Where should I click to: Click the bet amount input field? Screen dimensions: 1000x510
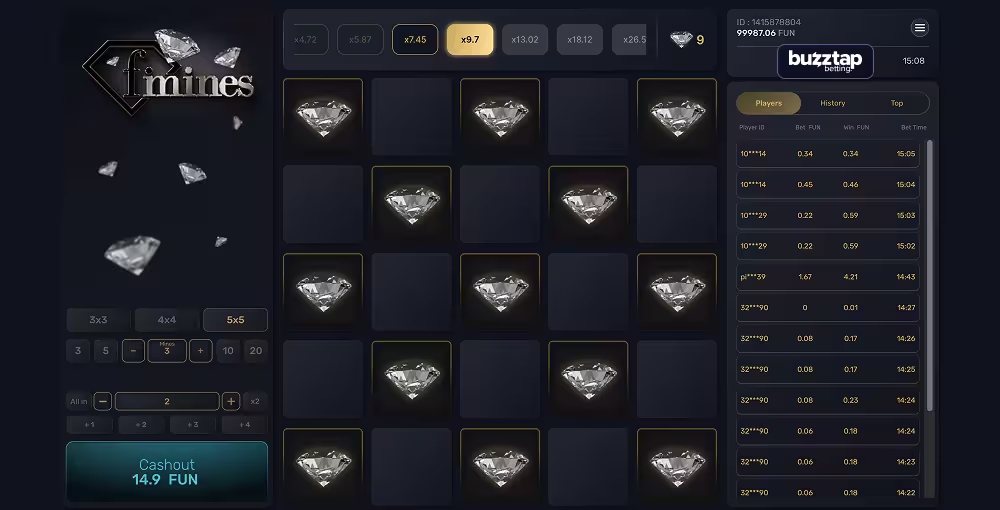point(167,401)
